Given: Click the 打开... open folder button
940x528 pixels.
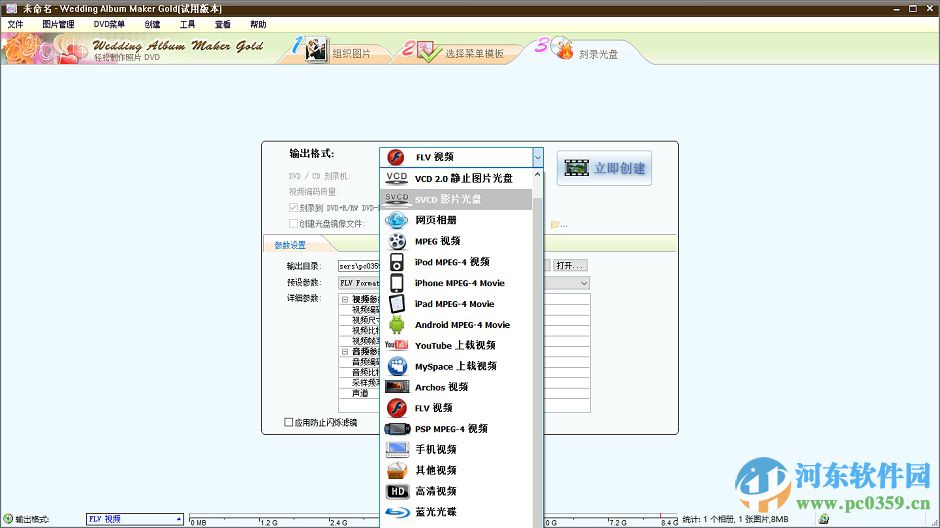Looking at the screenshot, I should click(570, 265).
